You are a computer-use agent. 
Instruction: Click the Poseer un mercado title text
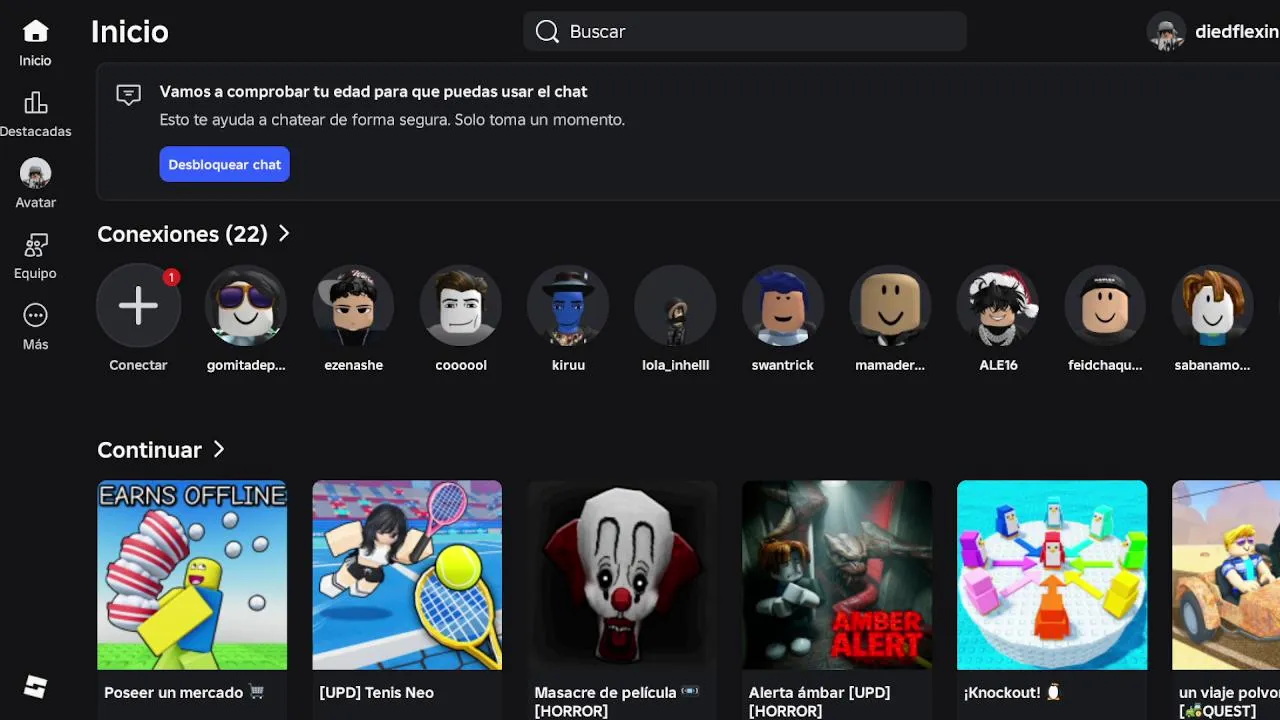point(184,692)
